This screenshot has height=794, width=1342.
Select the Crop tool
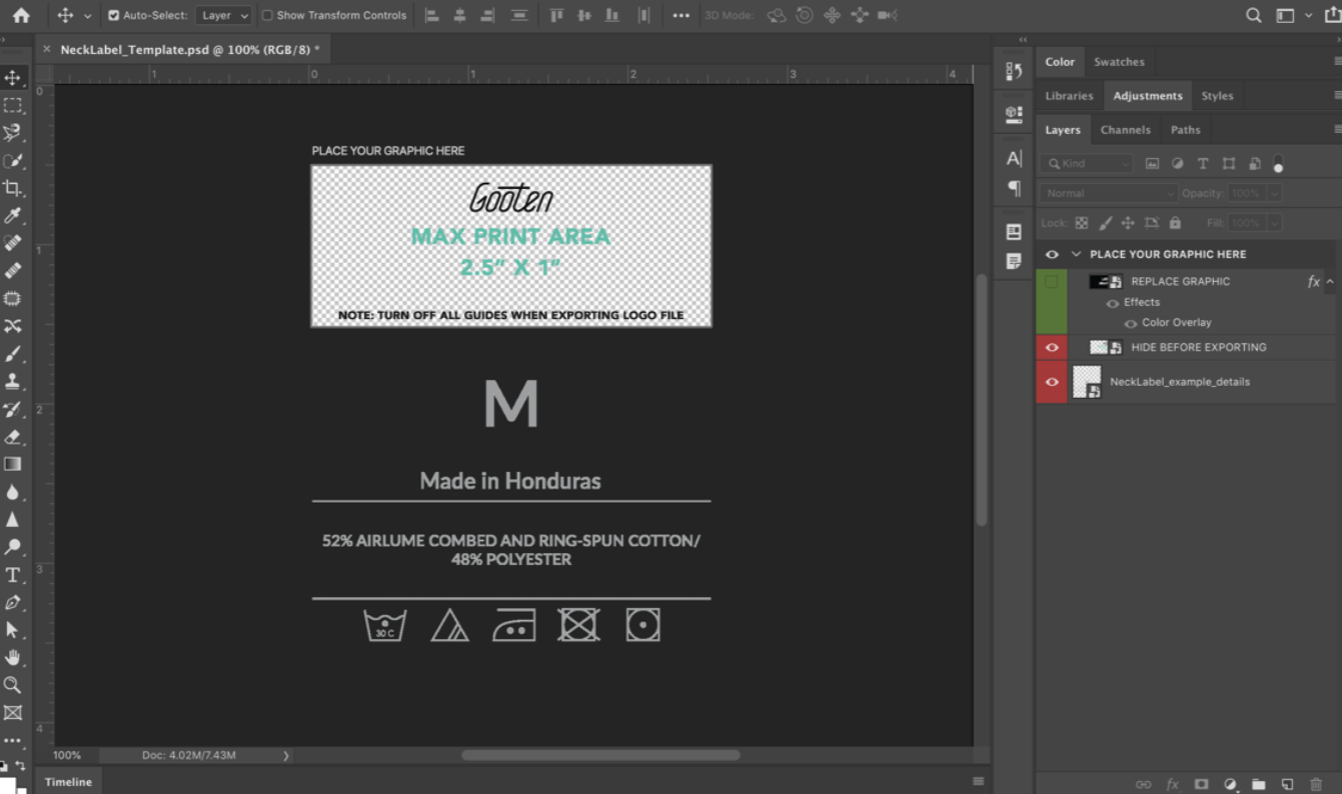12,188
